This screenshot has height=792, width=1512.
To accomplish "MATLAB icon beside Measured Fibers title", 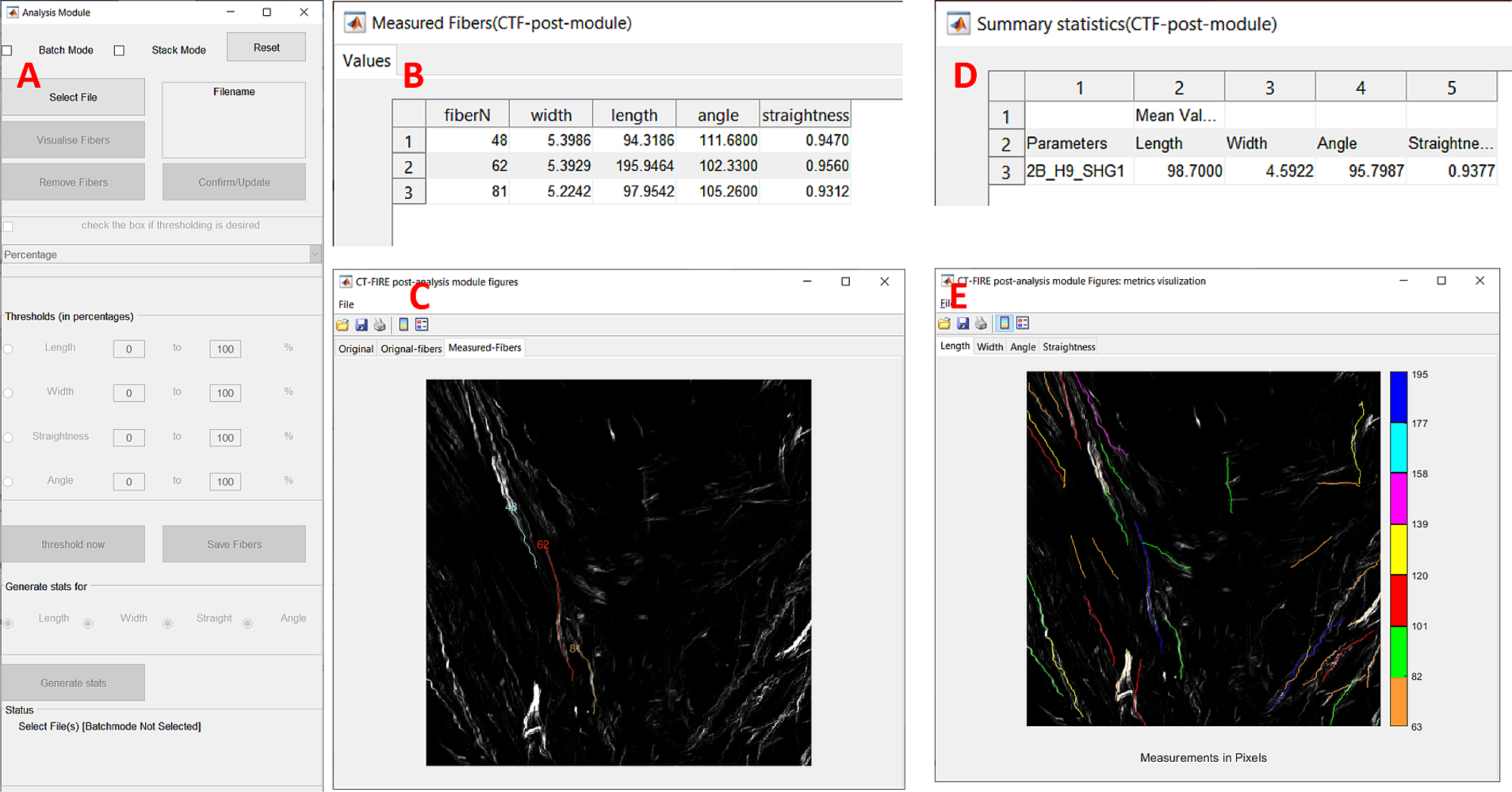I will pos(355,23).
